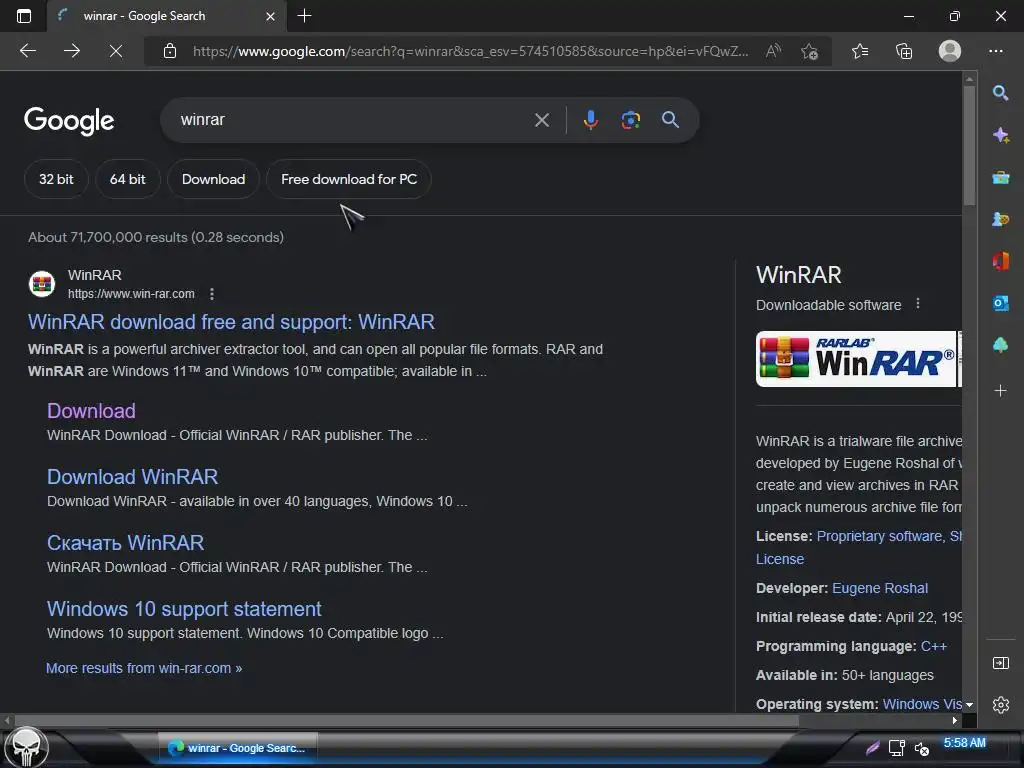Open WinRAR download free and support link

231,322
